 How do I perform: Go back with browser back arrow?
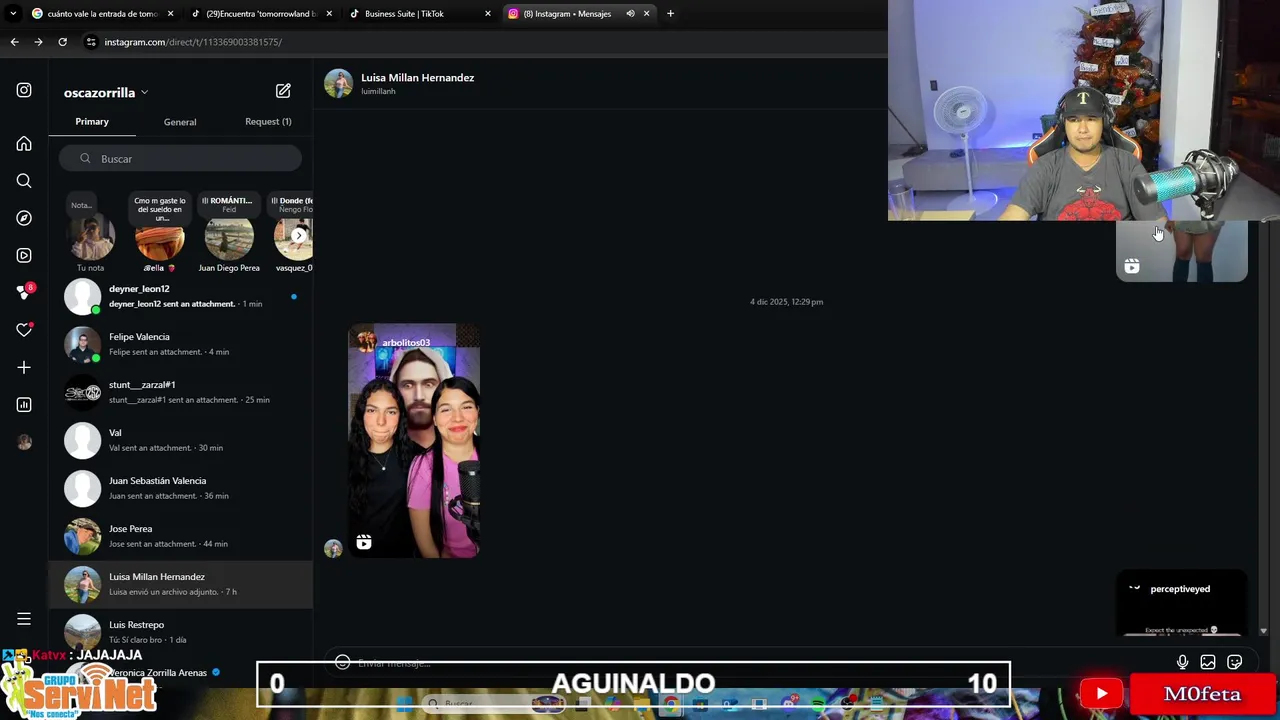[14, 42]
